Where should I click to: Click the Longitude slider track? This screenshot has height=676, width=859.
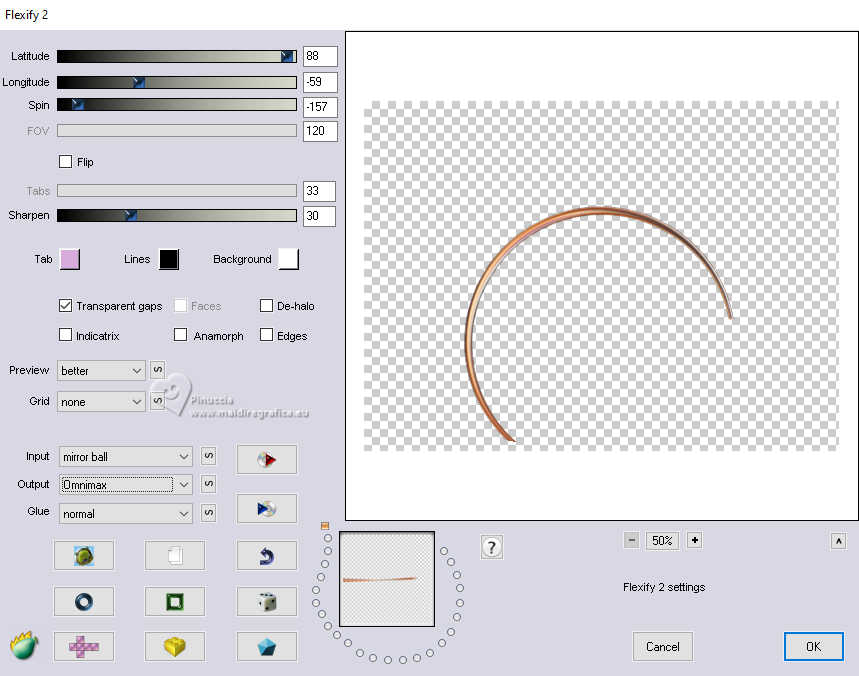177,82
